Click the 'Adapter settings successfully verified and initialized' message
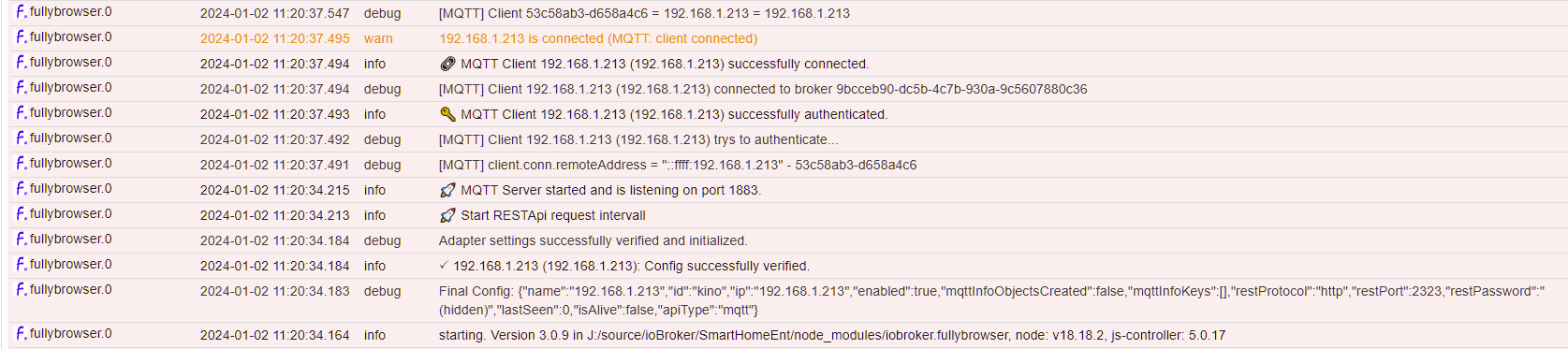 pyautogui.click(x=593, y=240)
